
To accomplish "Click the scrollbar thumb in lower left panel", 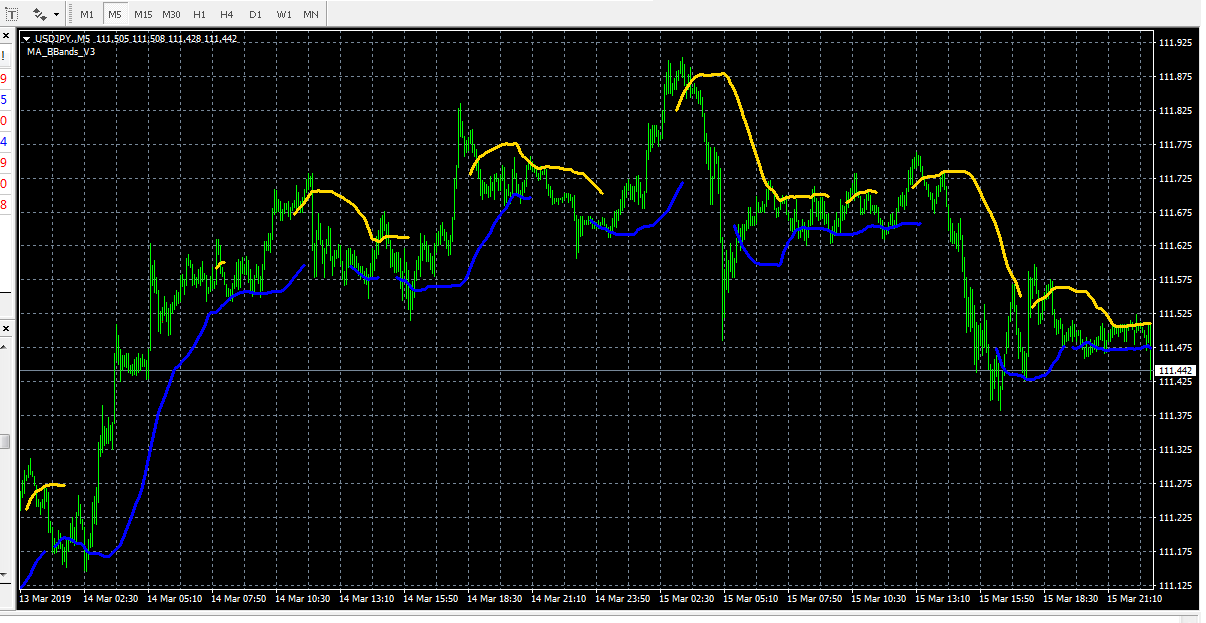I will [5, 441].
